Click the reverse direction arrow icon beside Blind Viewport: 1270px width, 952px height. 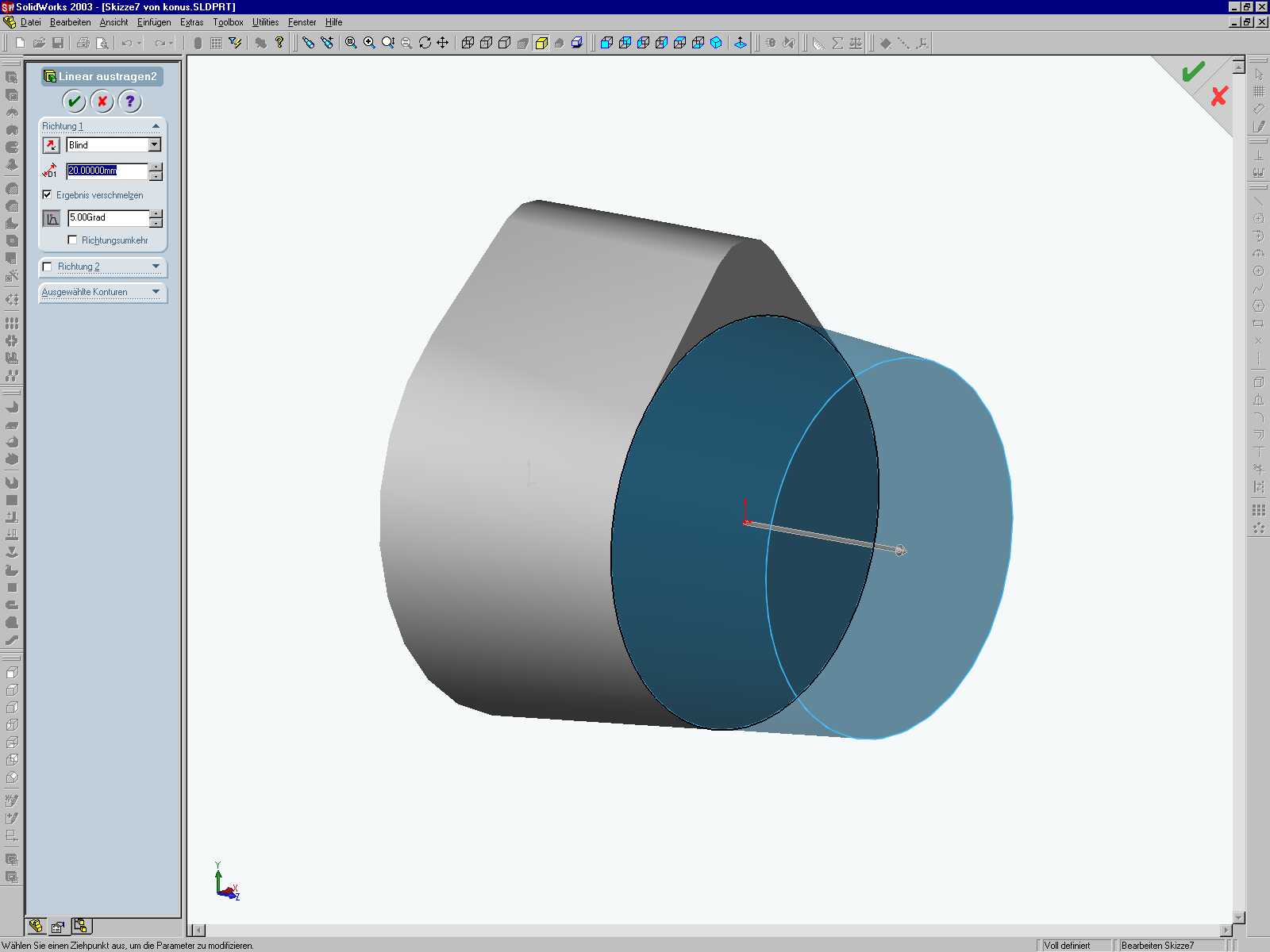point(51,145)
